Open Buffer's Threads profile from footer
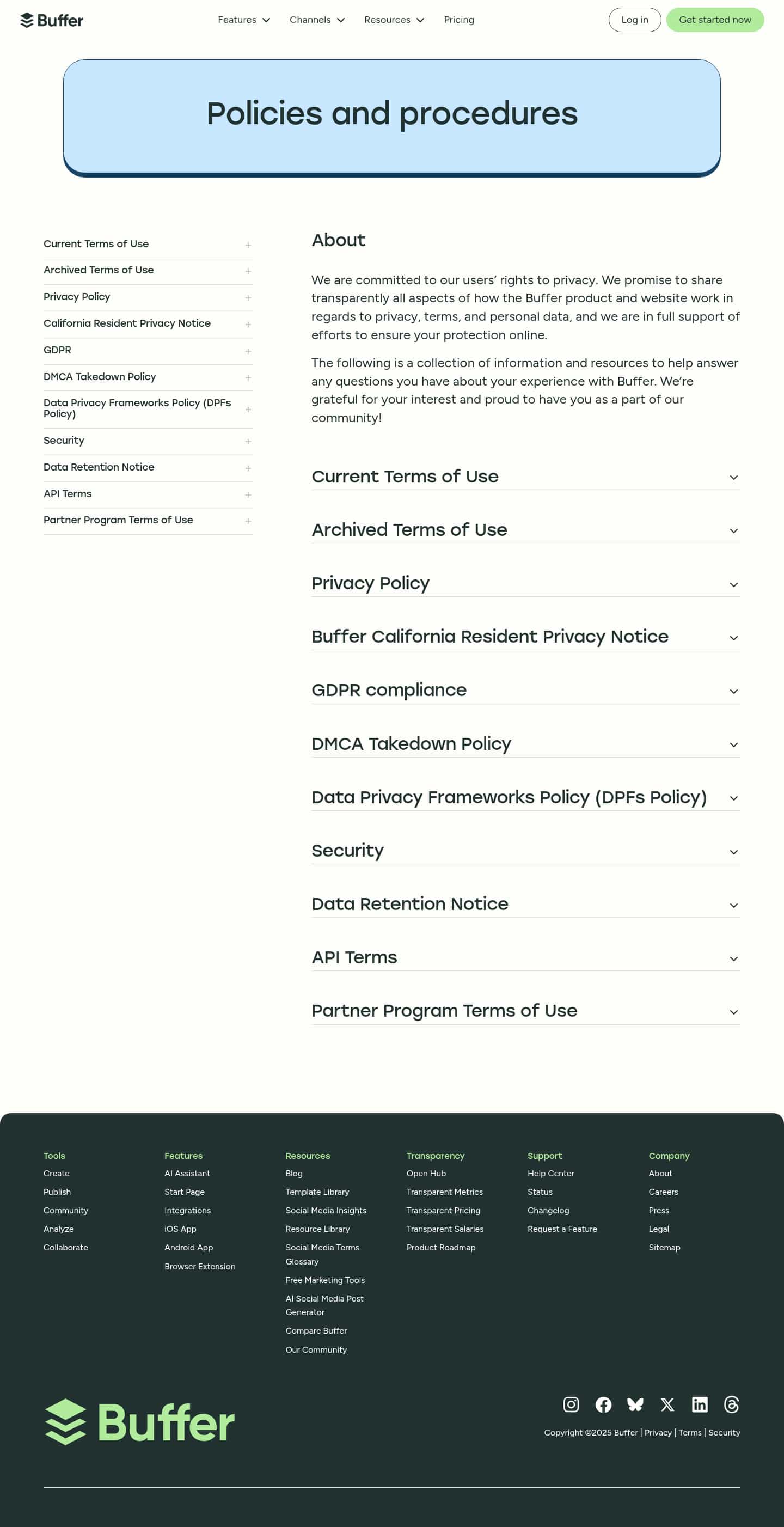This screenshot has width=784, height=1527. (x=732, y=1404)
